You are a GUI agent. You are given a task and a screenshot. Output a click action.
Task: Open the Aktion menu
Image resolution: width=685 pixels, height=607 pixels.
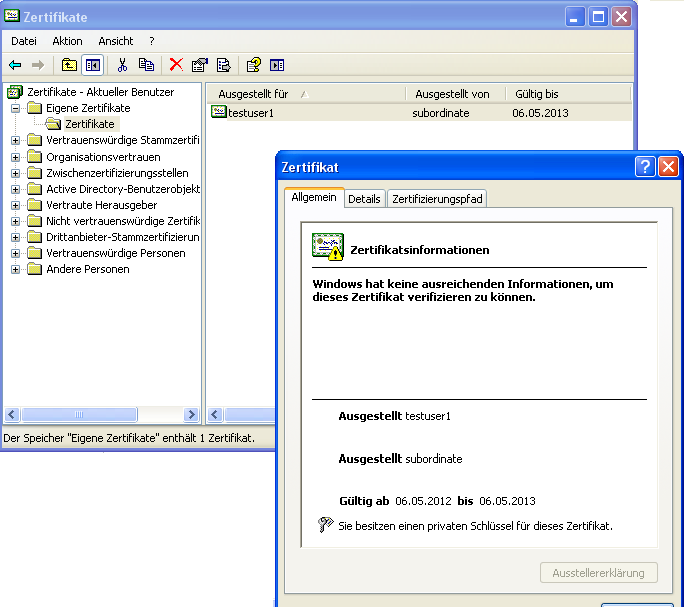click(67, 41)
